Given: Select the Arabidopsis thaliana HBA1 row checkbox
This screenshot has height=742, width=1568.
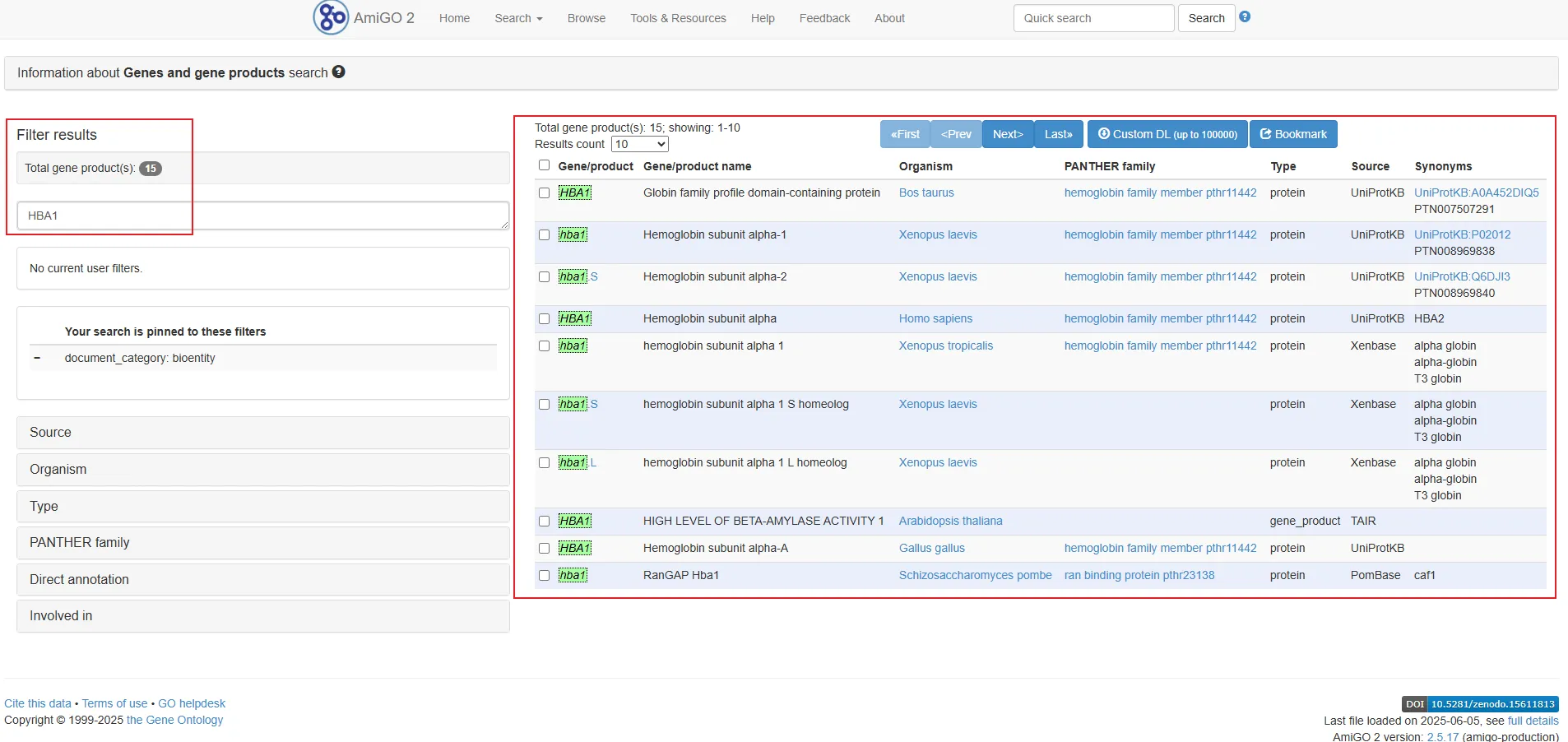Looking at the screenshot, I should 544,521.
